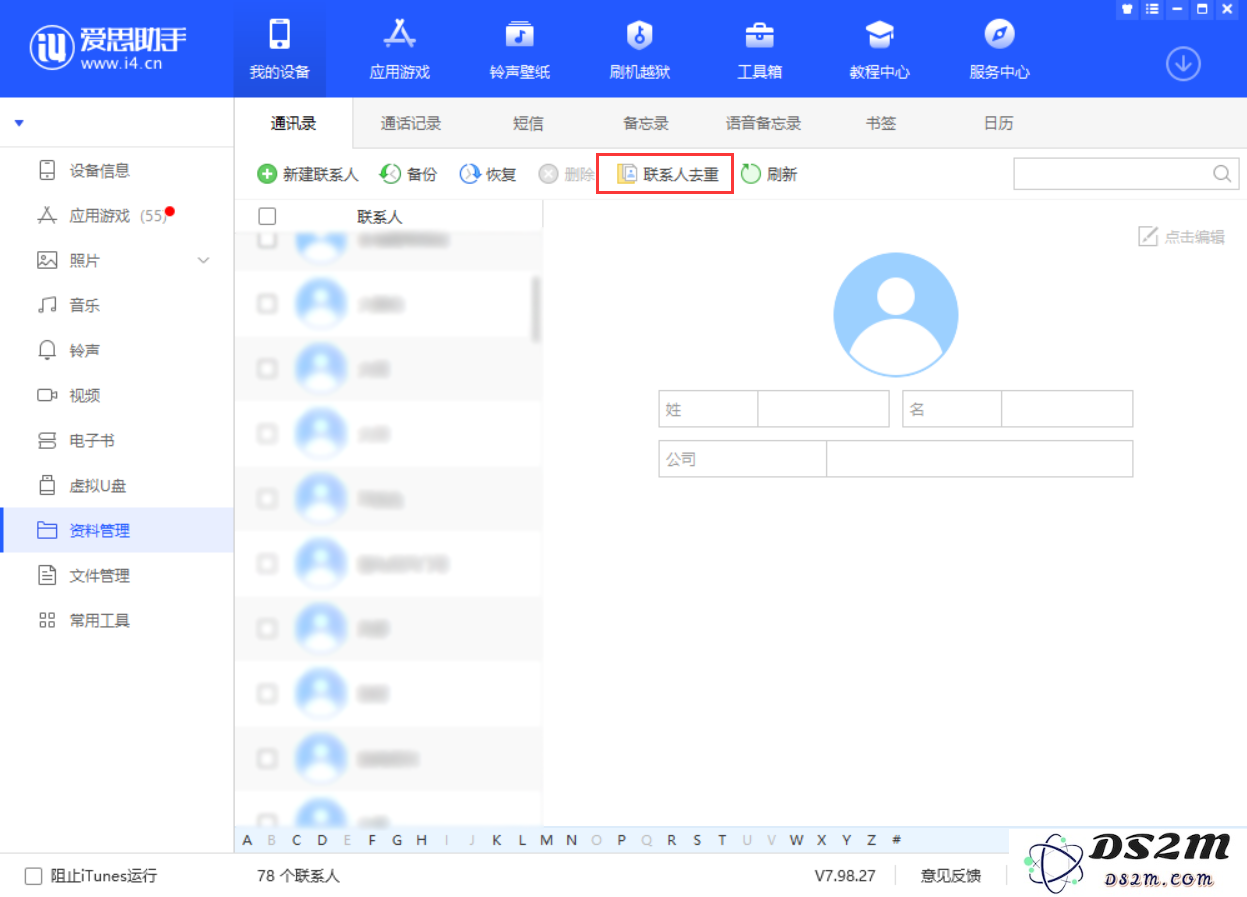The width and height of the screenshot is (1247, 897).
Task: Switch to the 通话记录 tab
Action: click(411, 124)
